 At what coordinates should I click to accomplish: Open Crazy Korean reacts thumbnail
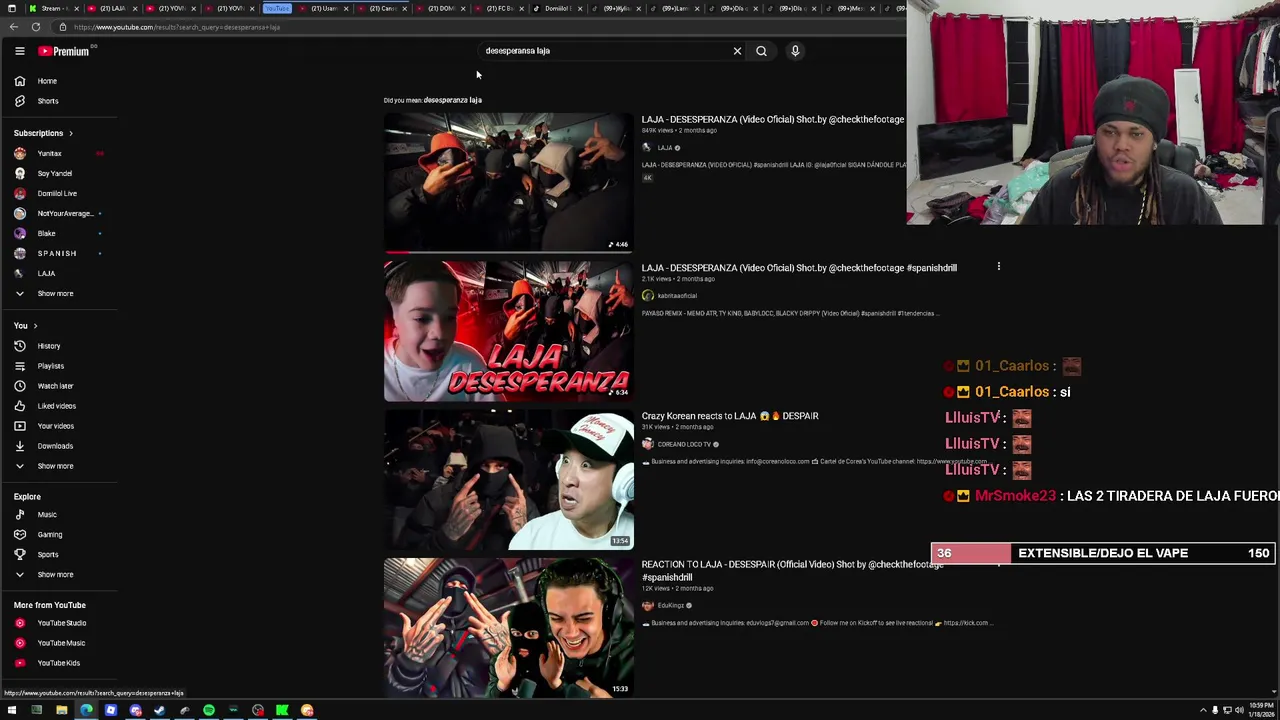tap(508, 480)
